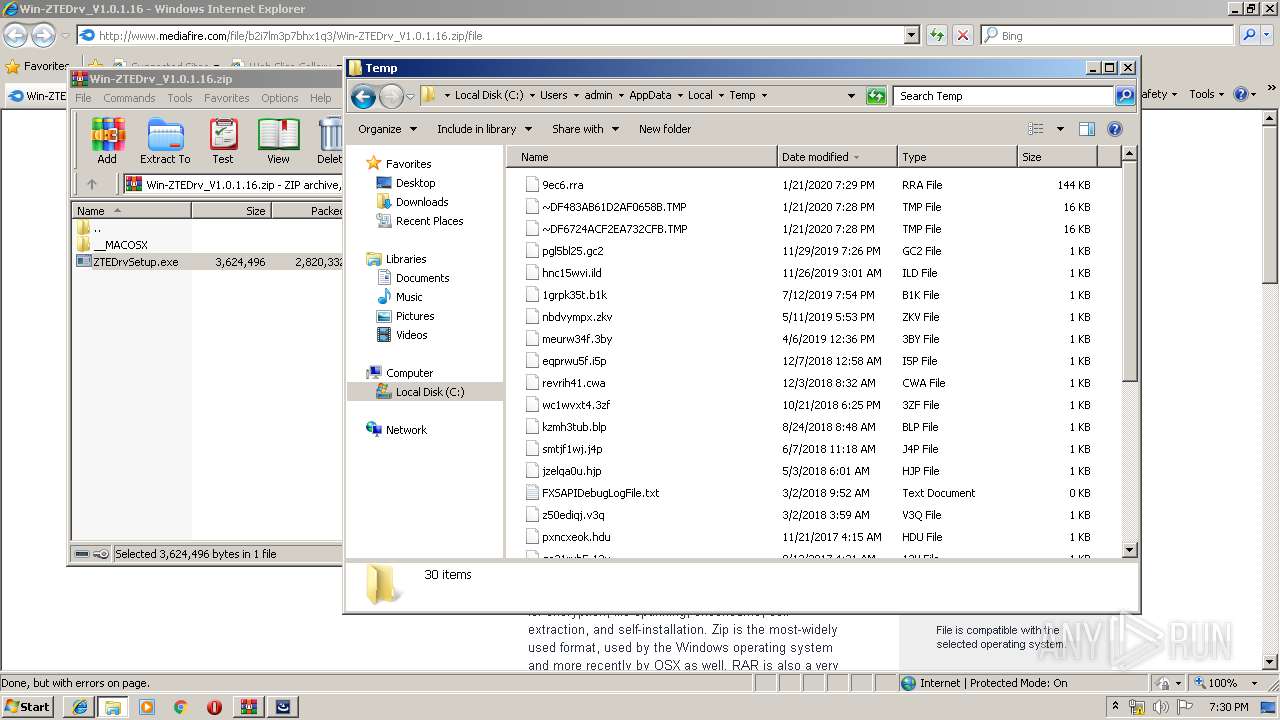Select Local Disk (C:) in tree
This screenshot has width=1280, height=720.
pos(430,392)
